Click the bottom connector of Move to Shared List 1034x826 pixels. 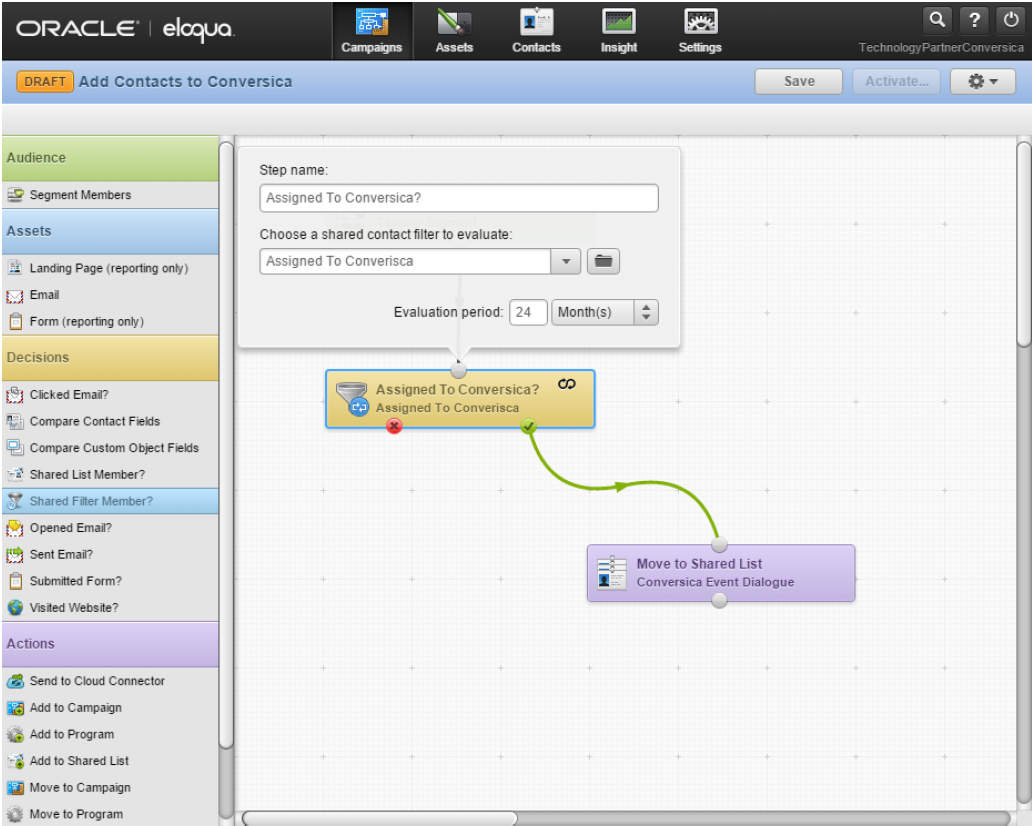coord(719,601)
